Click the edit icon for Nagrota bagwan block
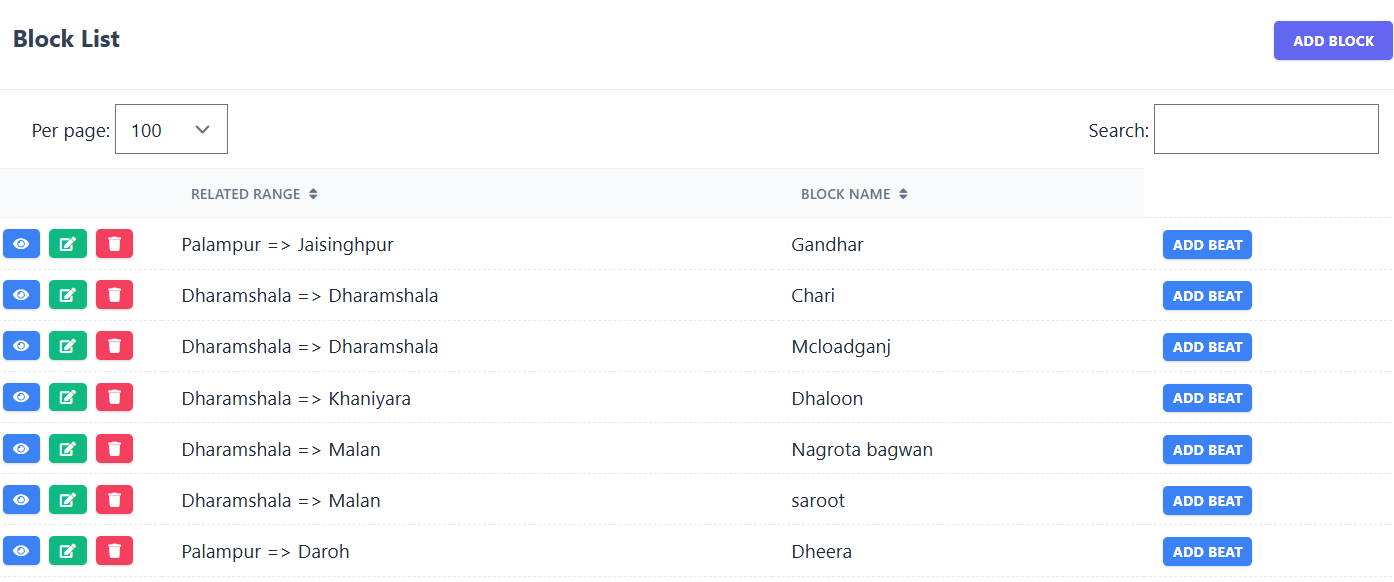The height and width of the screenshot is (582, 1394). (67, 449)
